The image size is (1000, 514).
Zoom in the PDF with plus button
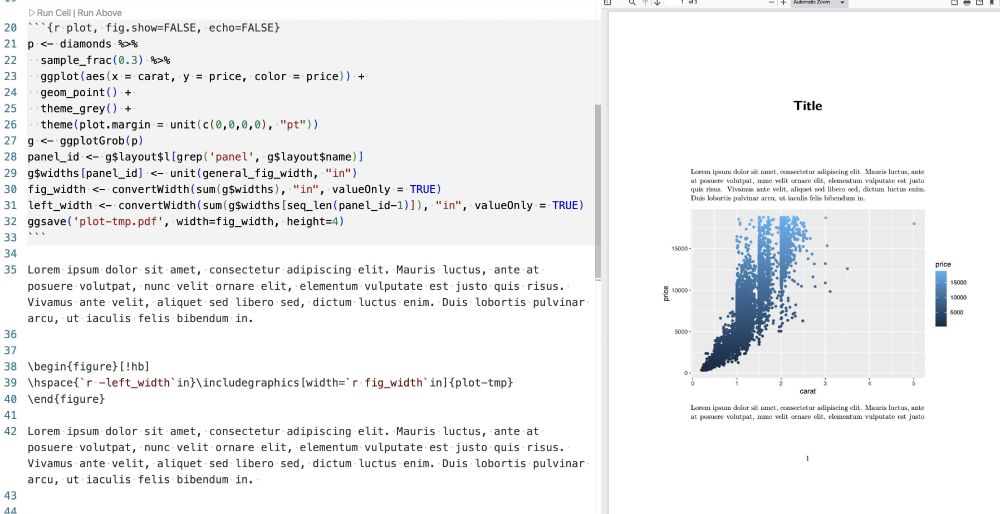click(783, 3)
